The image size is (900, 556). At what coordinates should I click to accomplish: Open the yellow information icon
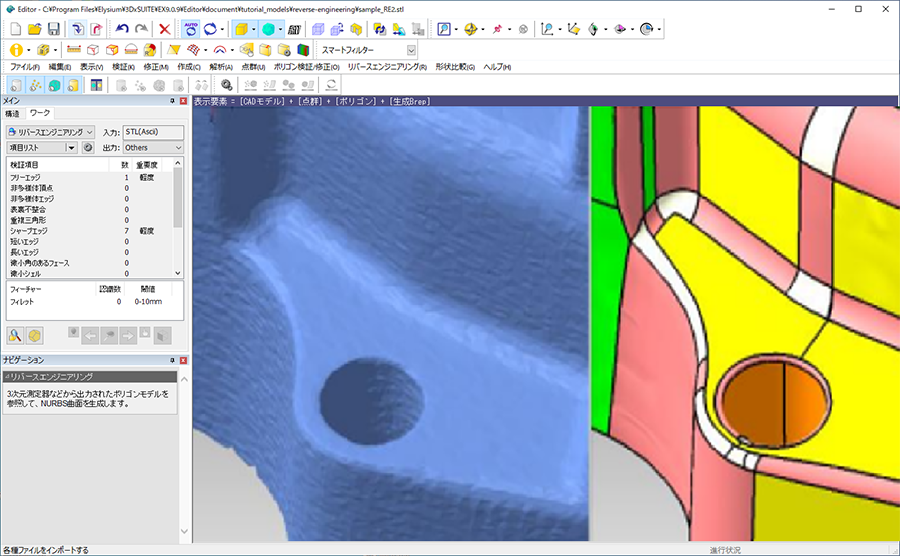coord(16,50)
